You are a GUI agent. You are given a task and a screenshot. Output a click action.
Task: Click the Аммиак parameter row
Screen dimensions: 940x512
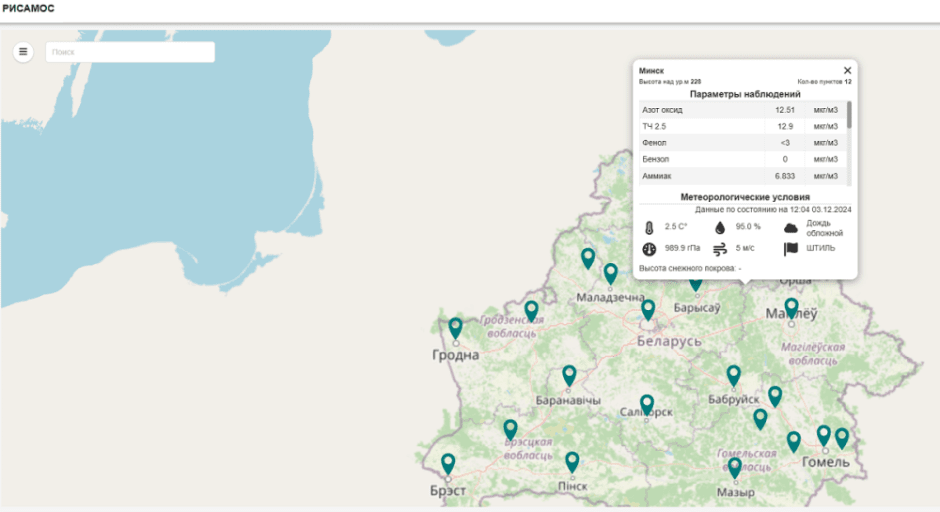(x=741, y=176)
